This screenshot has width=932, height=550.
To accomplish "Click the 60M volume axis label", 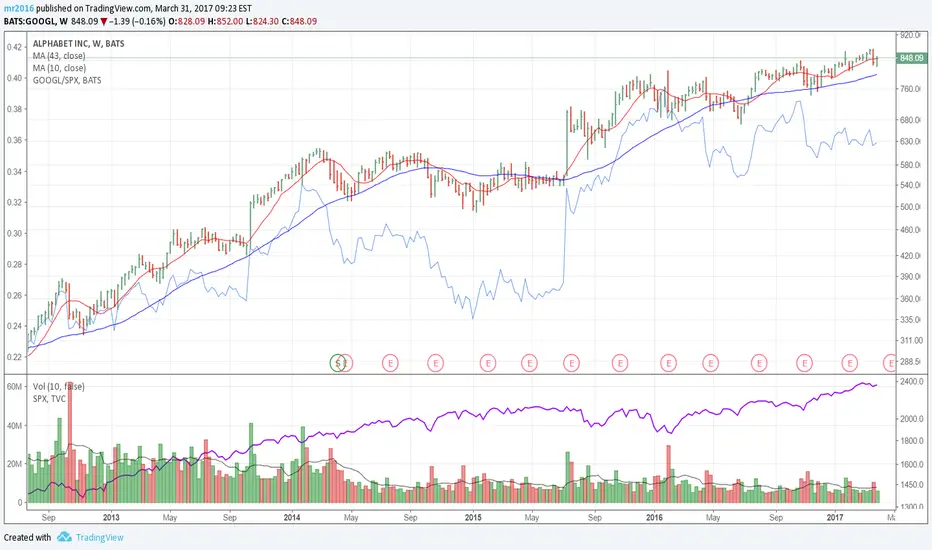I will 15,386.
